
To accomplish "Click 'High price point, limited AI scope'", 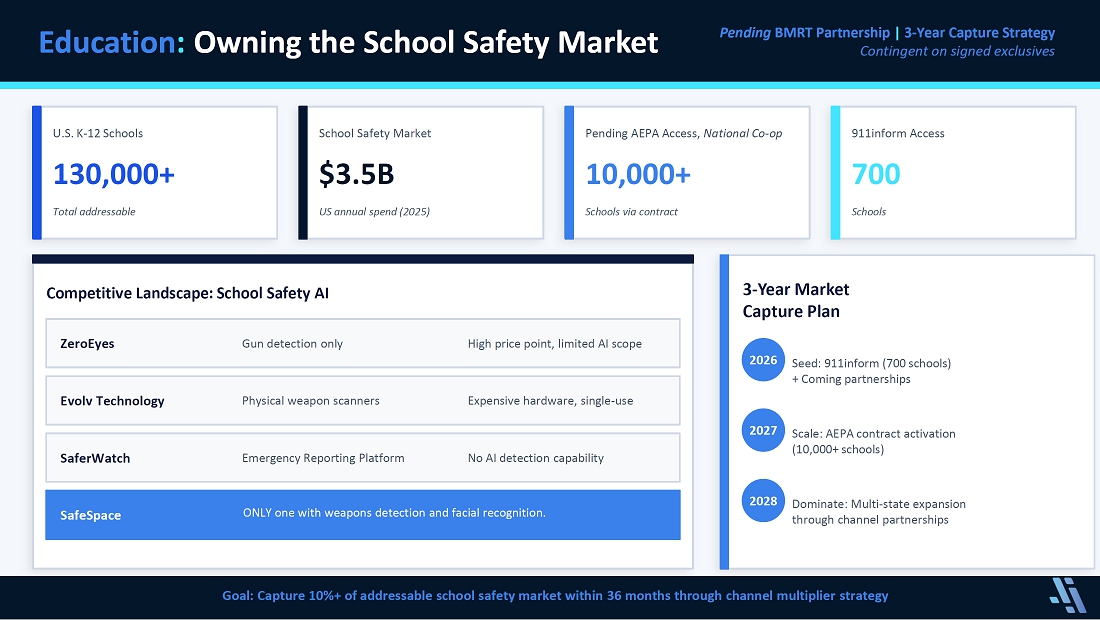I will pyautogui.click(x=554, y=344).
